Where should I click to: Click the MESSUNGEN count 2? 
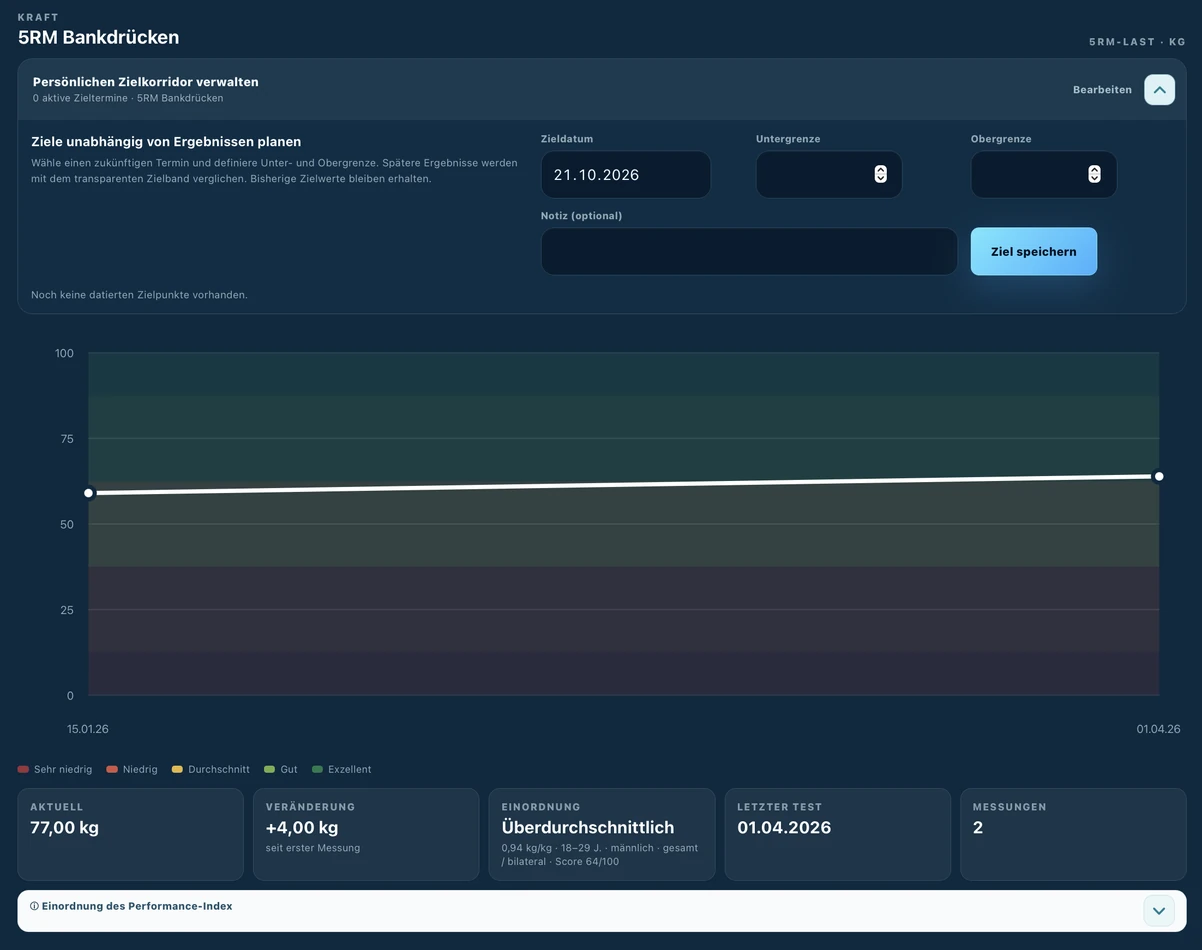(978, 828)
